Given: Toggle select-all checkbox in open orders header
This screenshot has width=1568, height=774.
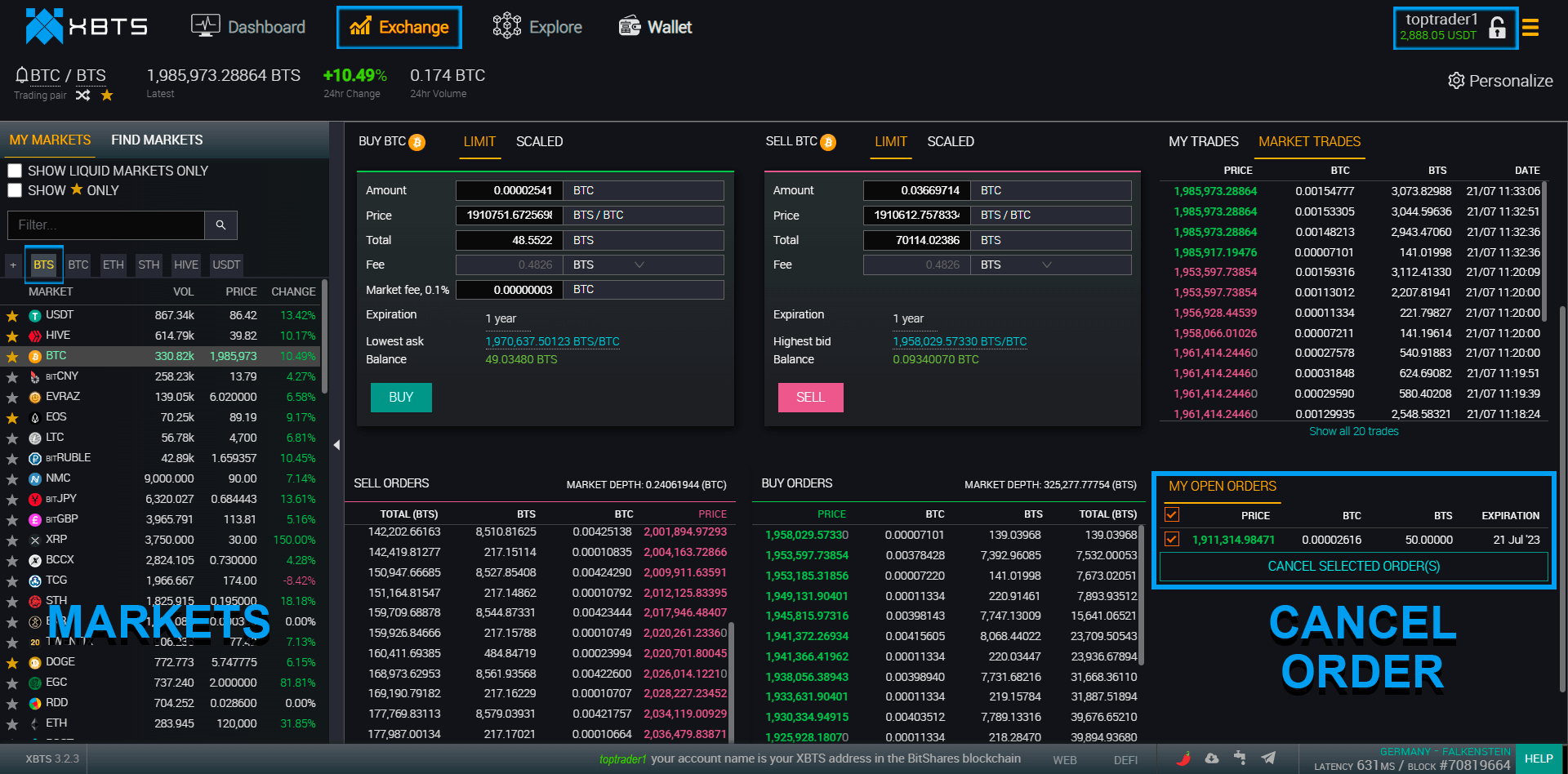Looking at the screenshot, I should point(1172,514).
